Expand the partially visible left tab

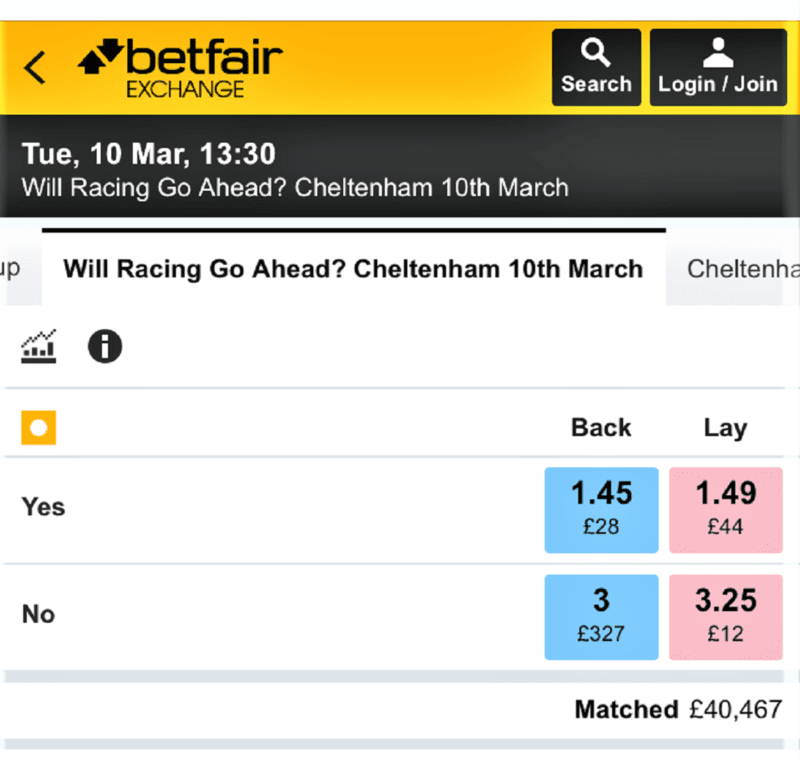(15, 269)
